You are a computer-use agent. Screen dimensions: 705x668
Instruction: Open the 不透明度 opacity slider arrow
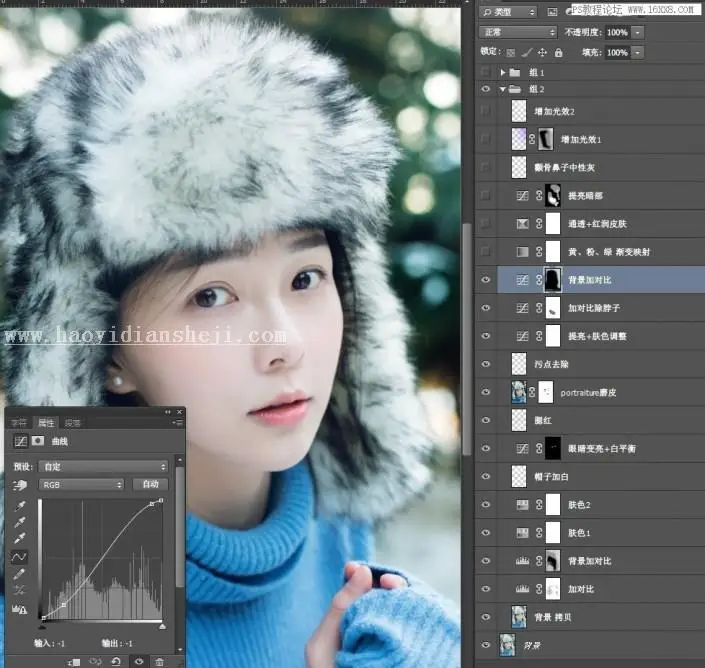coord(638,32)
